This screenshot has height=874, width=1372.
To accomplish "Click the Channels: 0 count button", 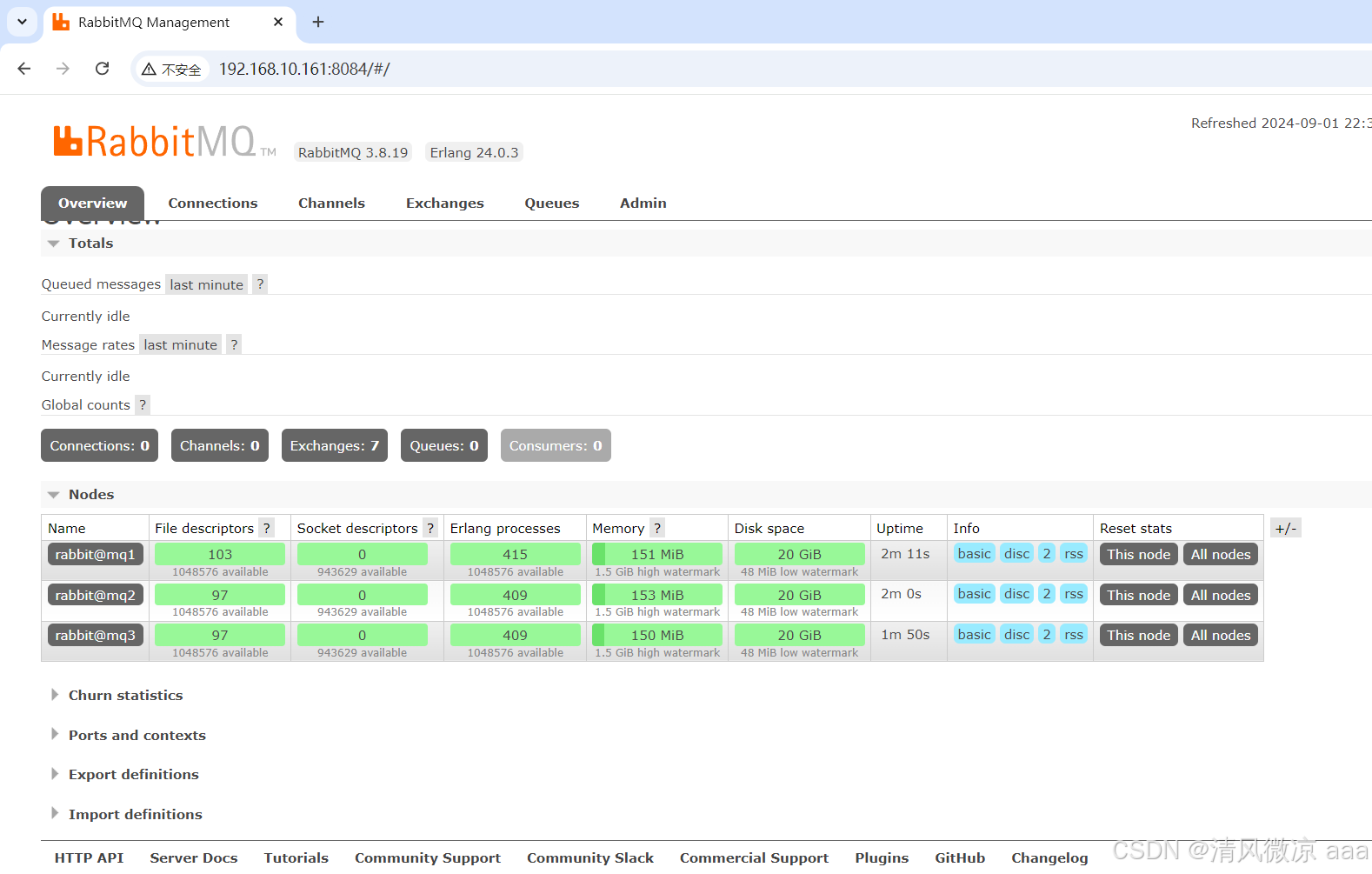I will point(220,445).
